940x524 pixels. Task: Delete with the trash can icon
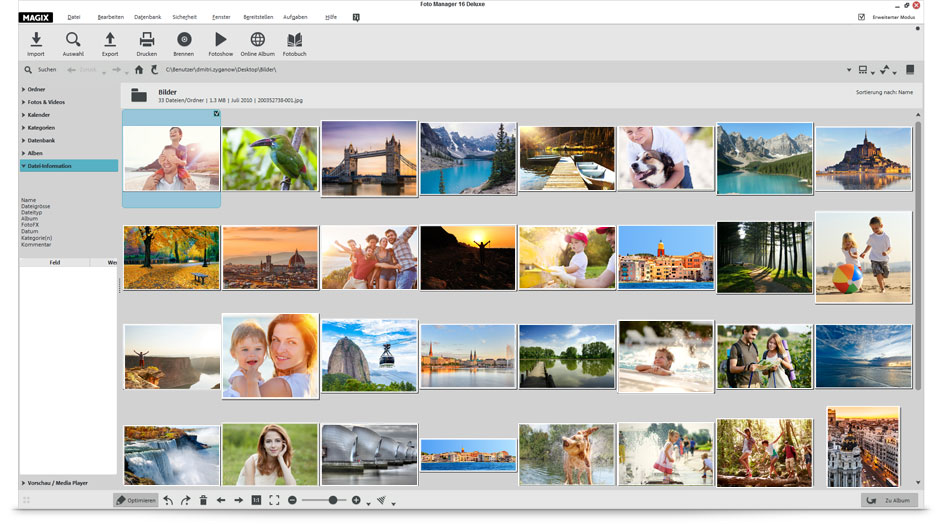point(203,500)
